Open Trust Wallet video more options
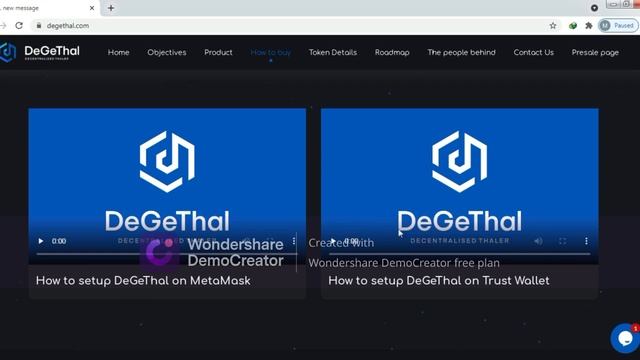 coord(586,241)
